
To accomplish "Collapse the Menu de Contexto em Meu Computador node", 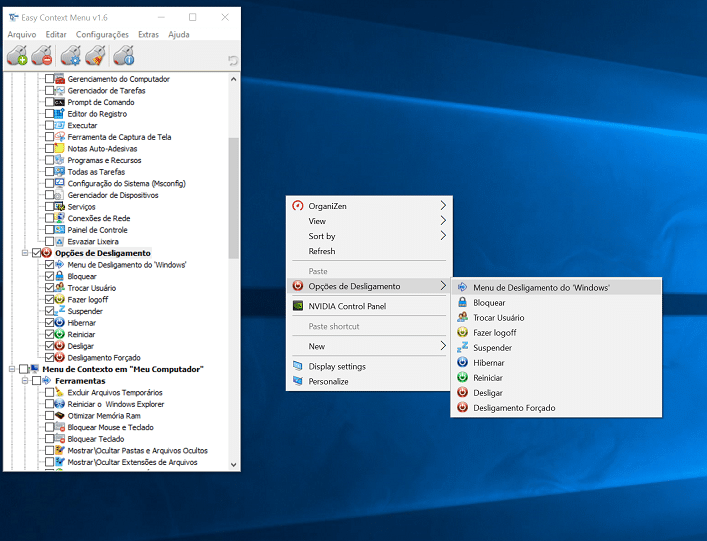I will 12,369.
